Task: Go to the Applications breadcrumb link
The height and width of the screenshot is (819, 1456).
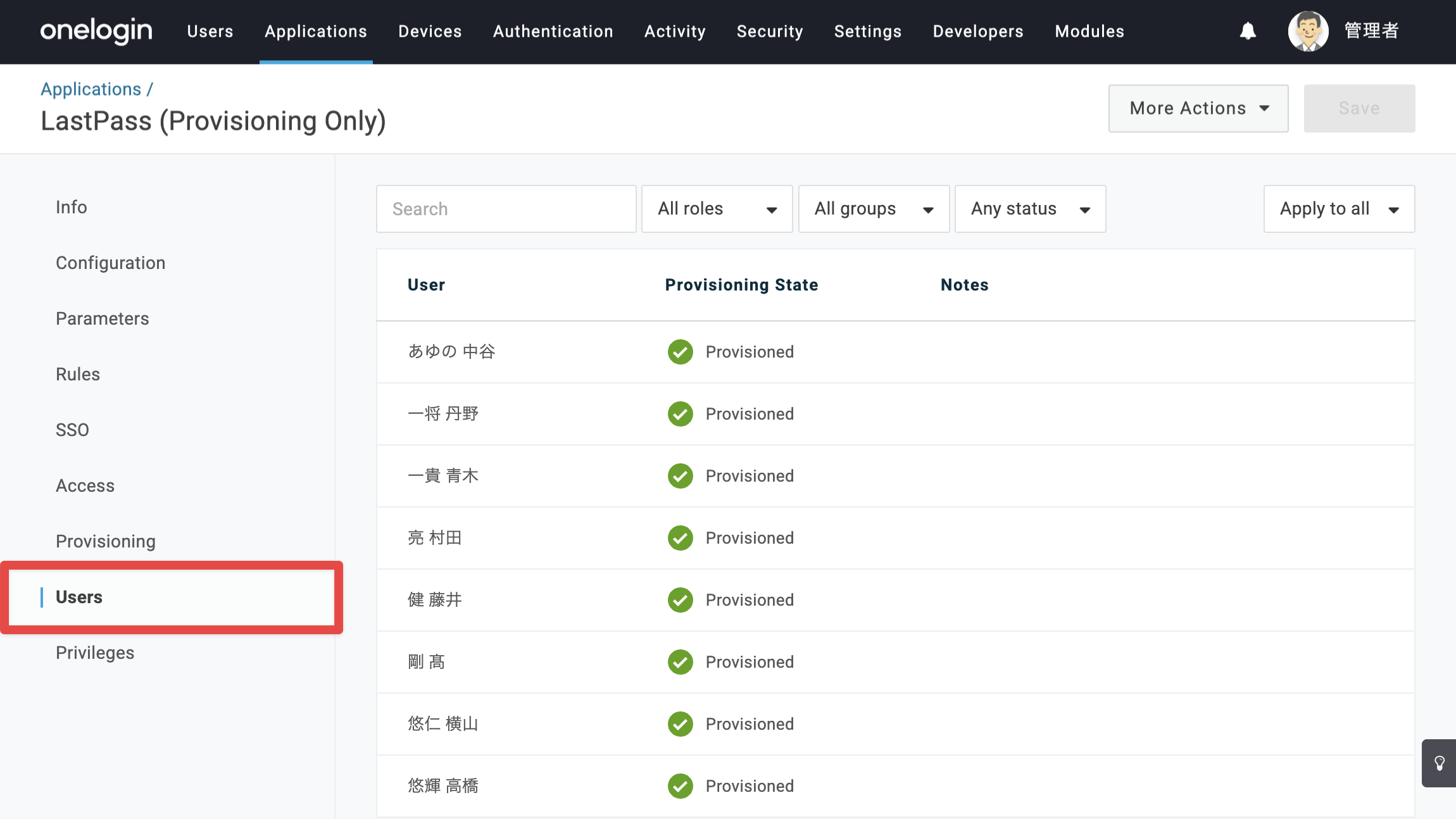Action: point(91,89)
